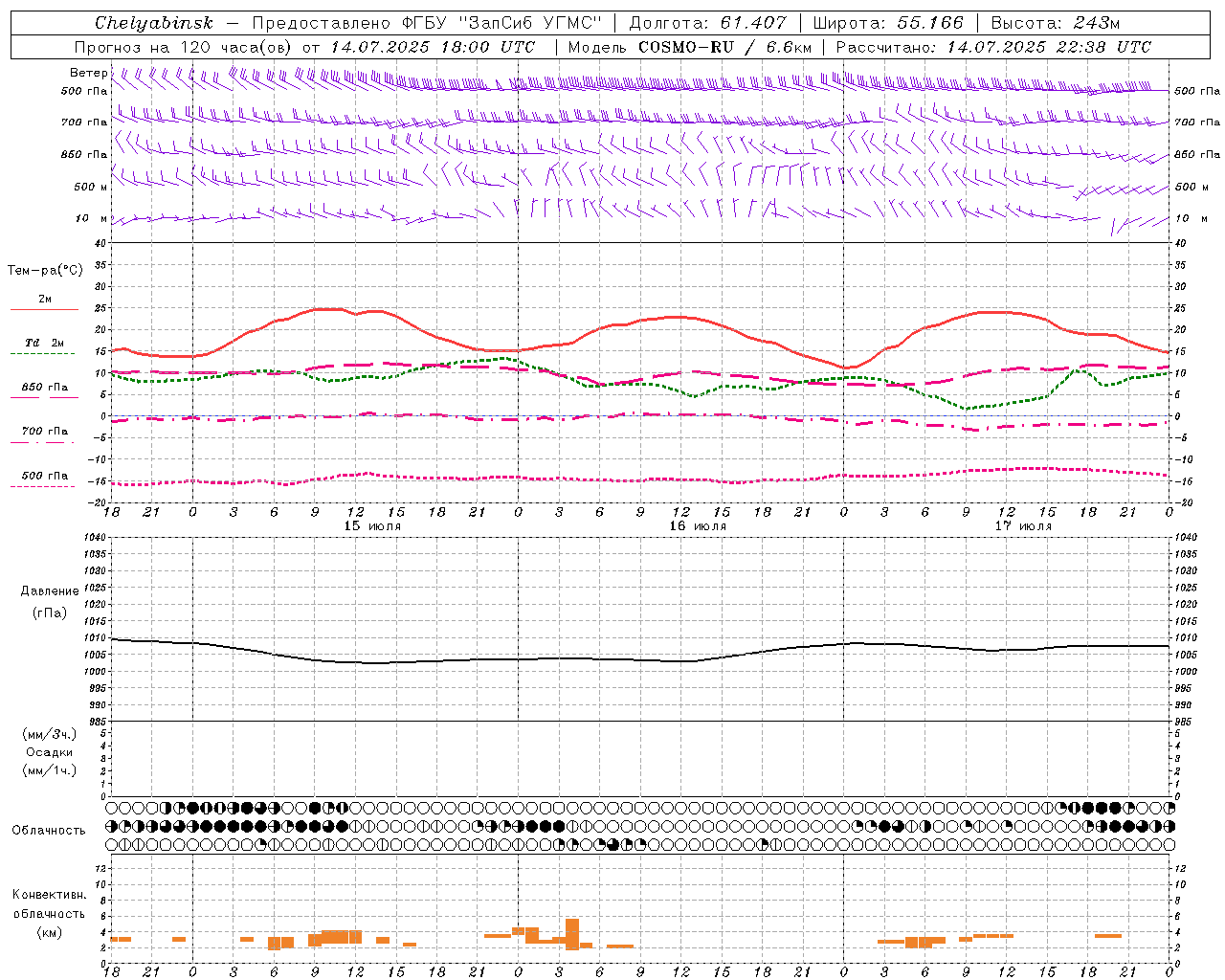Click the Широта: 55.166 latitude value

pyautogui.click(x=888, y=23)
